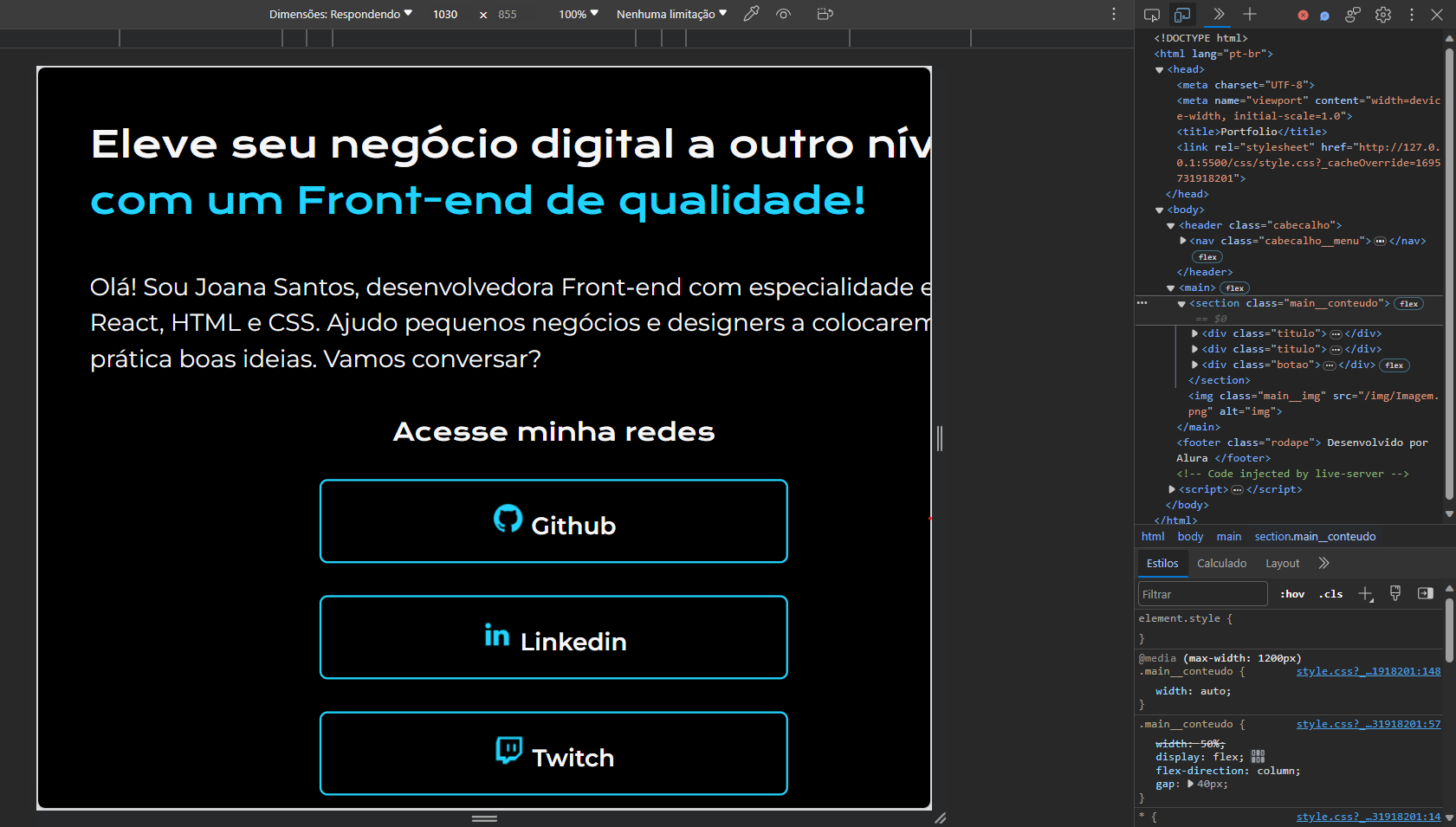Select body in the breadcrumb bar
Viewport: 1456px width, 827px height.
tap(1190, 537)
